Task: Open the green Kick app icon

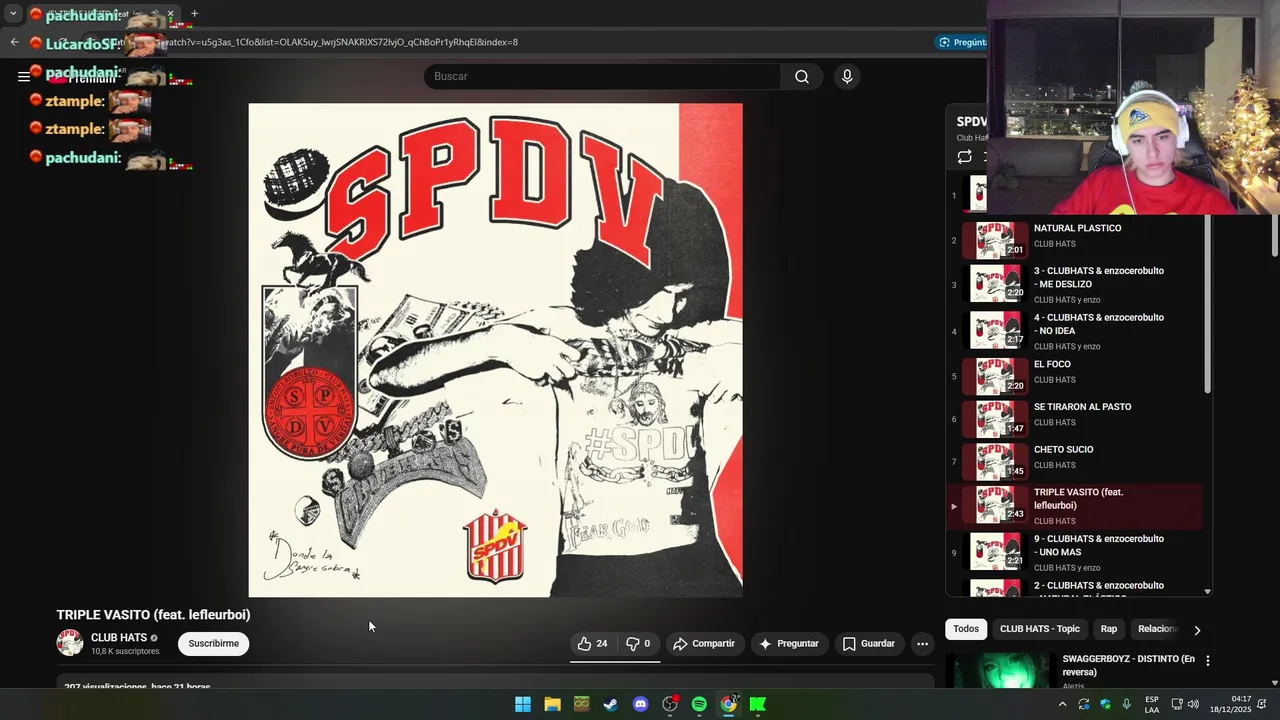Action: pyautogui.click(x=758, y=704)
